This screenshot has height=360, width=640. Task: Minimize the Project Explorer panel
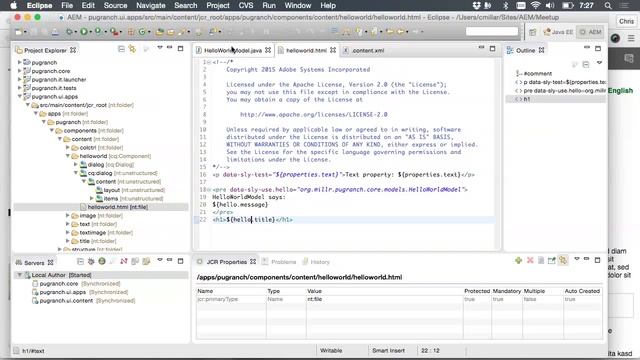169,48
